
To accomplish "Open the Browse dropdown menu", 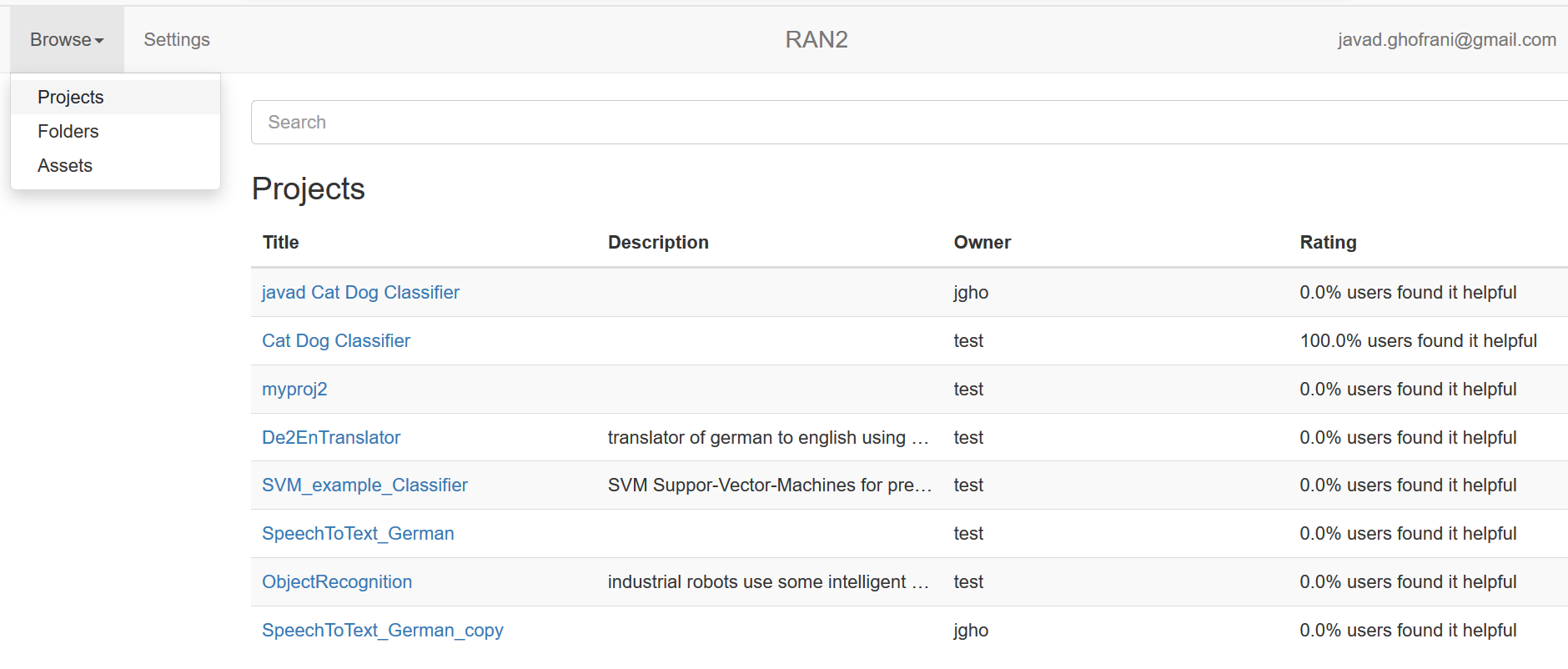I will 67,40.
